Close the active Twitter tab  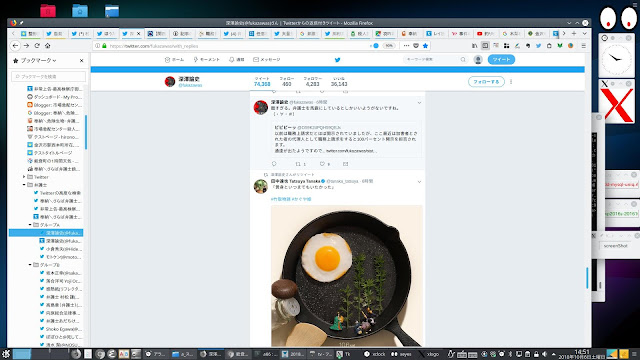tap(138, 33)
